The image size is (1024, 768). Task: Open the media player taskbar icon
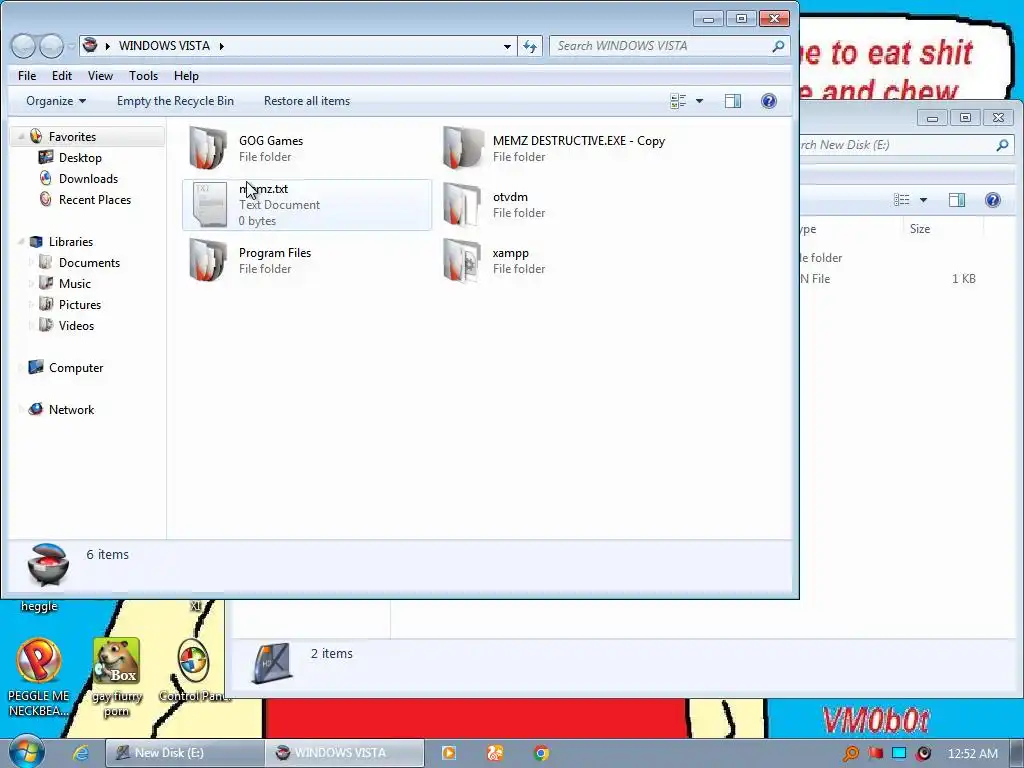tap(449, 753)
